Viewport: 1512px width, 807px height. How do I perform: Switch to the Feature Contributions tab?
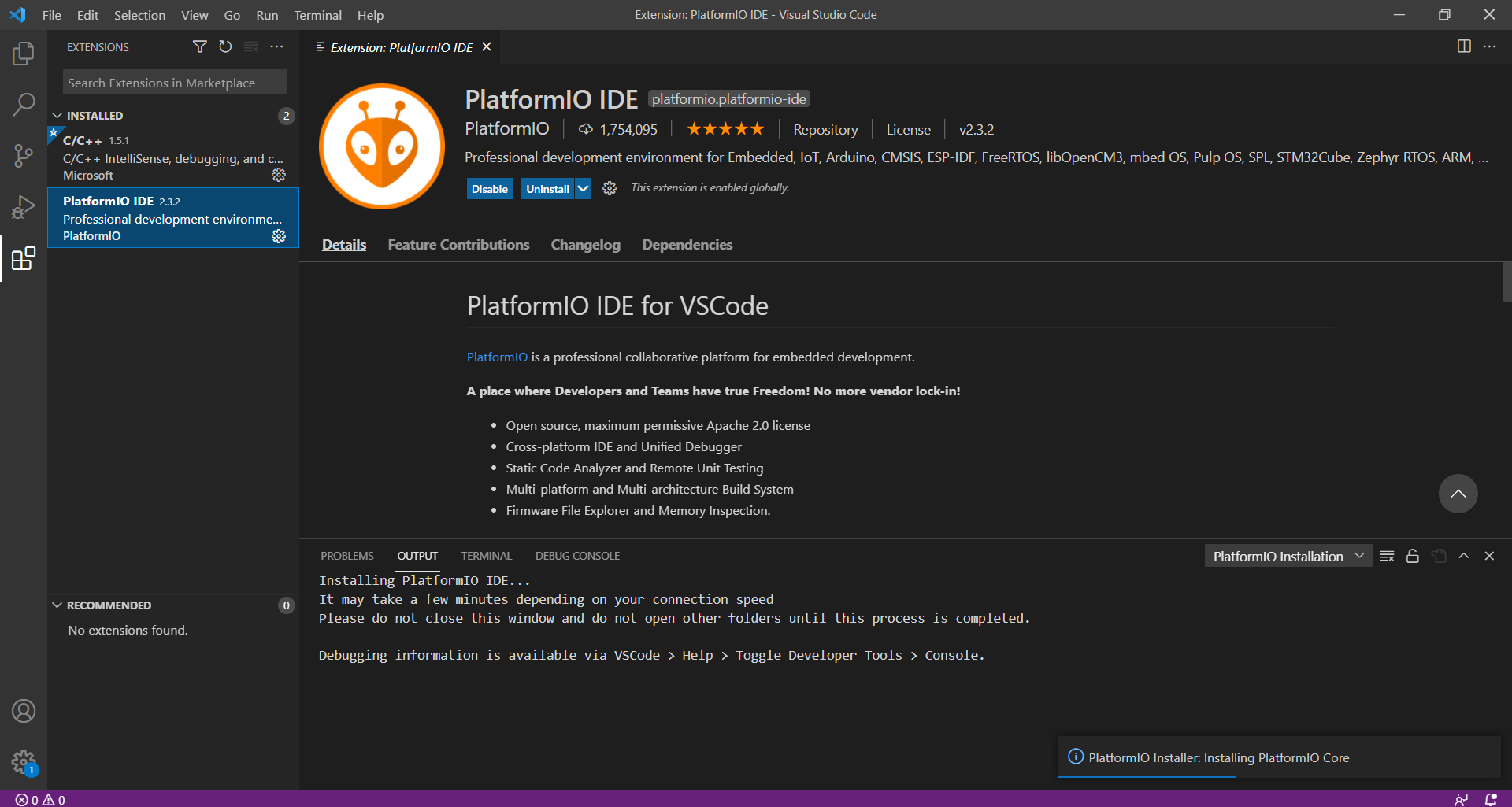pyautogui.click(x=458, y=245)
